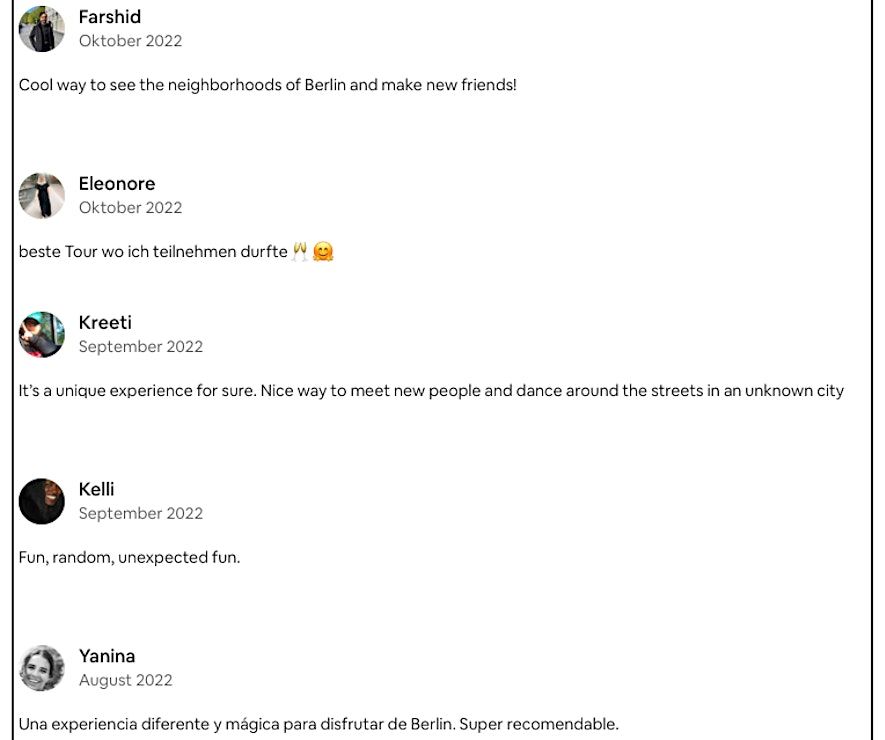Click Kreeti's profile avatar
This screenshot has width=885, height=740.
(x=42, y=335)
